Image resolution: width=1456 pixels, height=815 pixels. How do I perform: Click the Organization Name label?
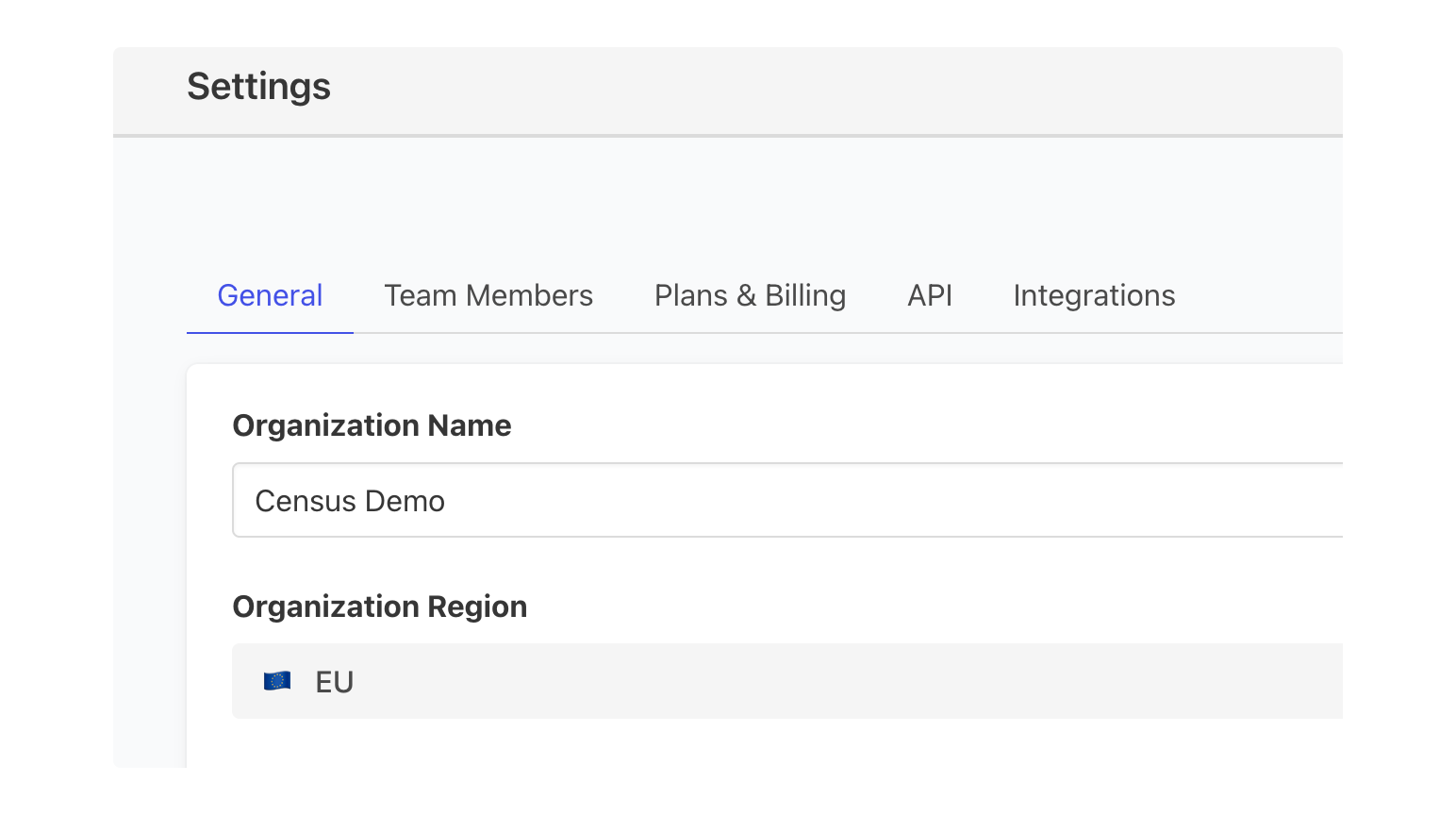(372, 425)
